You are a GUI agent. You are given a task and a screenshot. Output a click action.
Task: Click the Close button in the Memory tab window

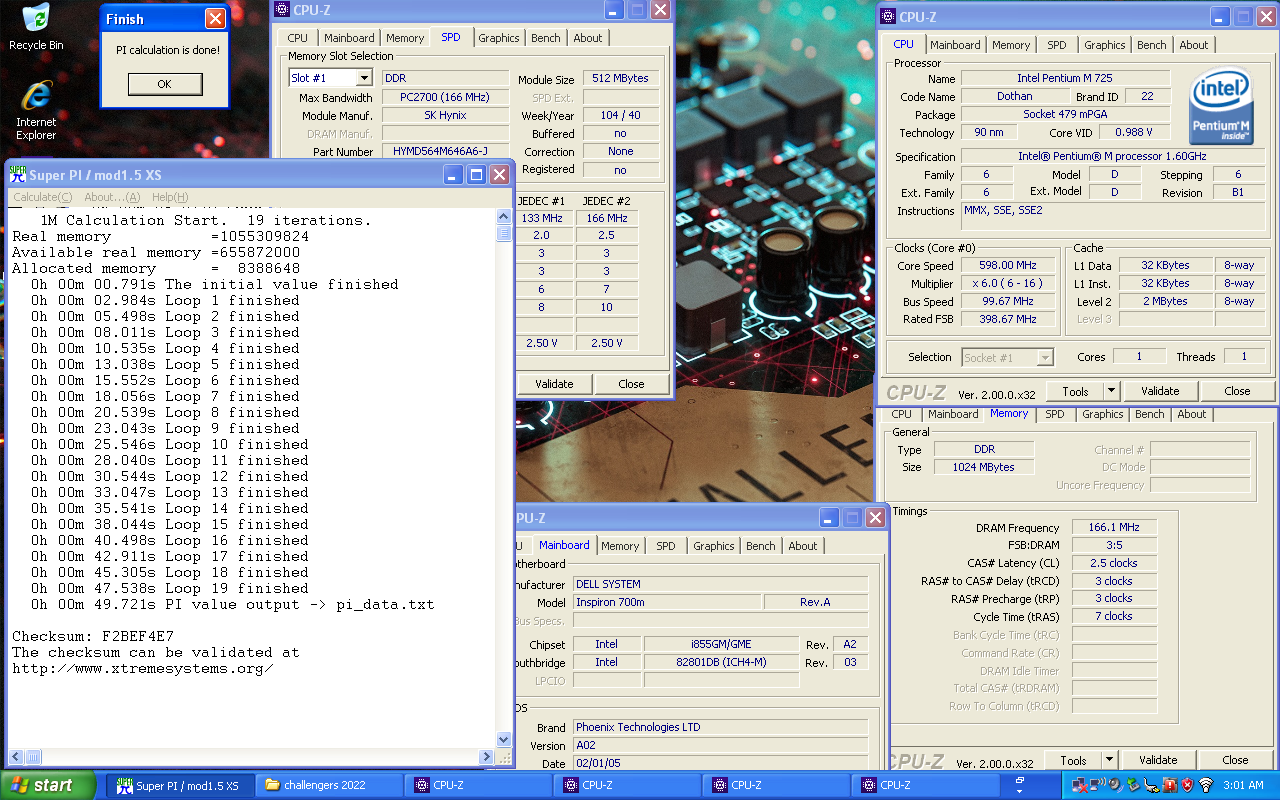1235,760
